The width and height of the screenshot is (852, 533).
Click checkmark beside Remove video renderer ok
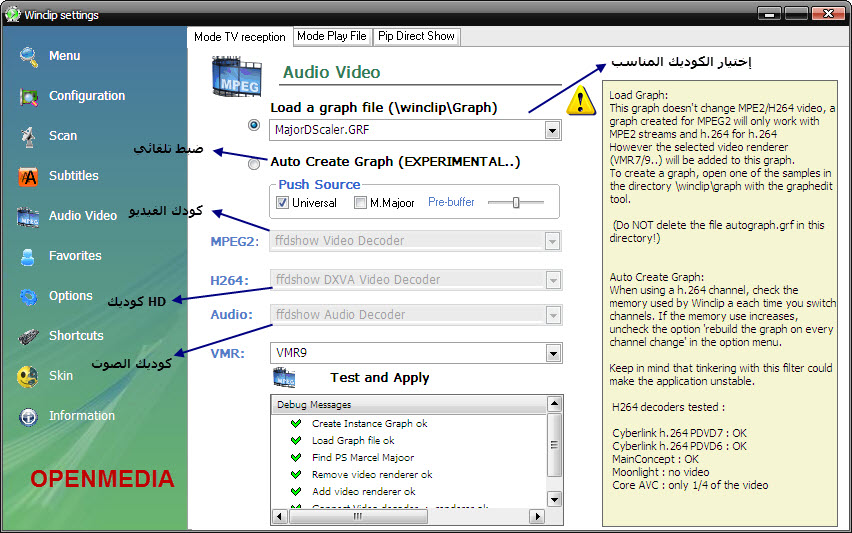296,474
